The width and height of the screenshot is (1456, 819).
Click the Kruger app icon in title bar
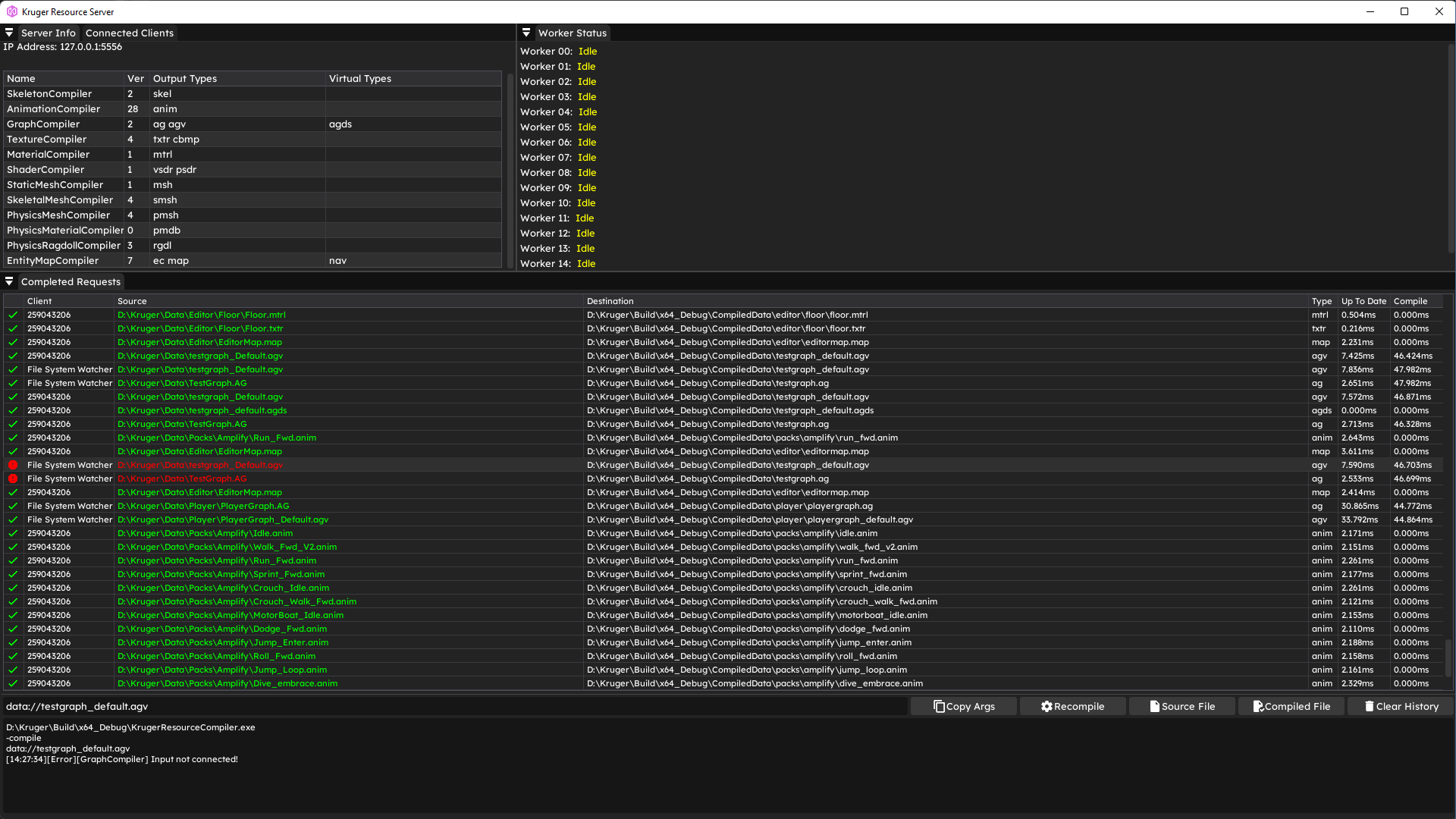coord(11,11)
